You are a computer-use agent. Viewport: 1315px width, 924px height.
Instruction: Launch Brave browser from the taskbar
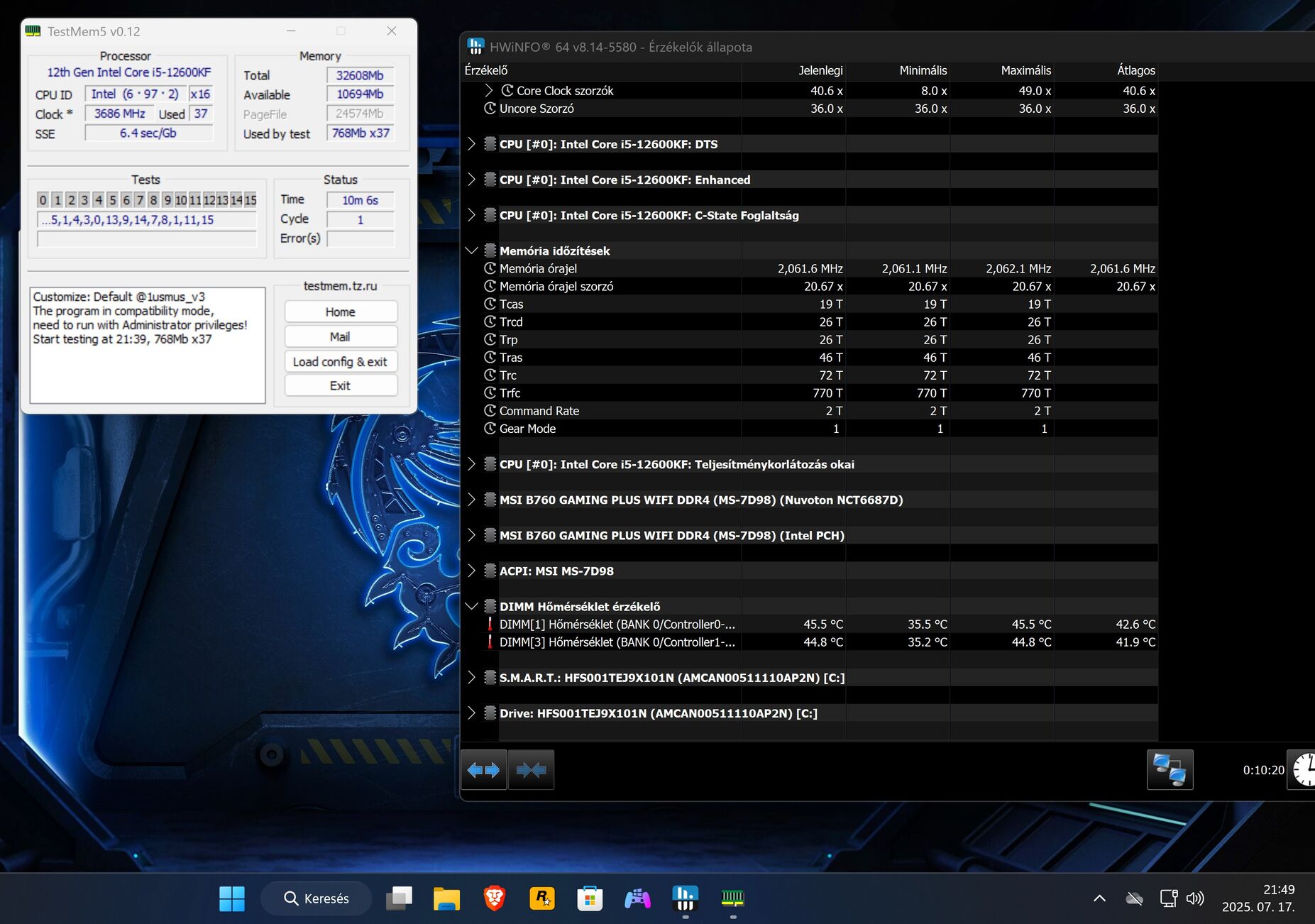(x=495, y=898)
